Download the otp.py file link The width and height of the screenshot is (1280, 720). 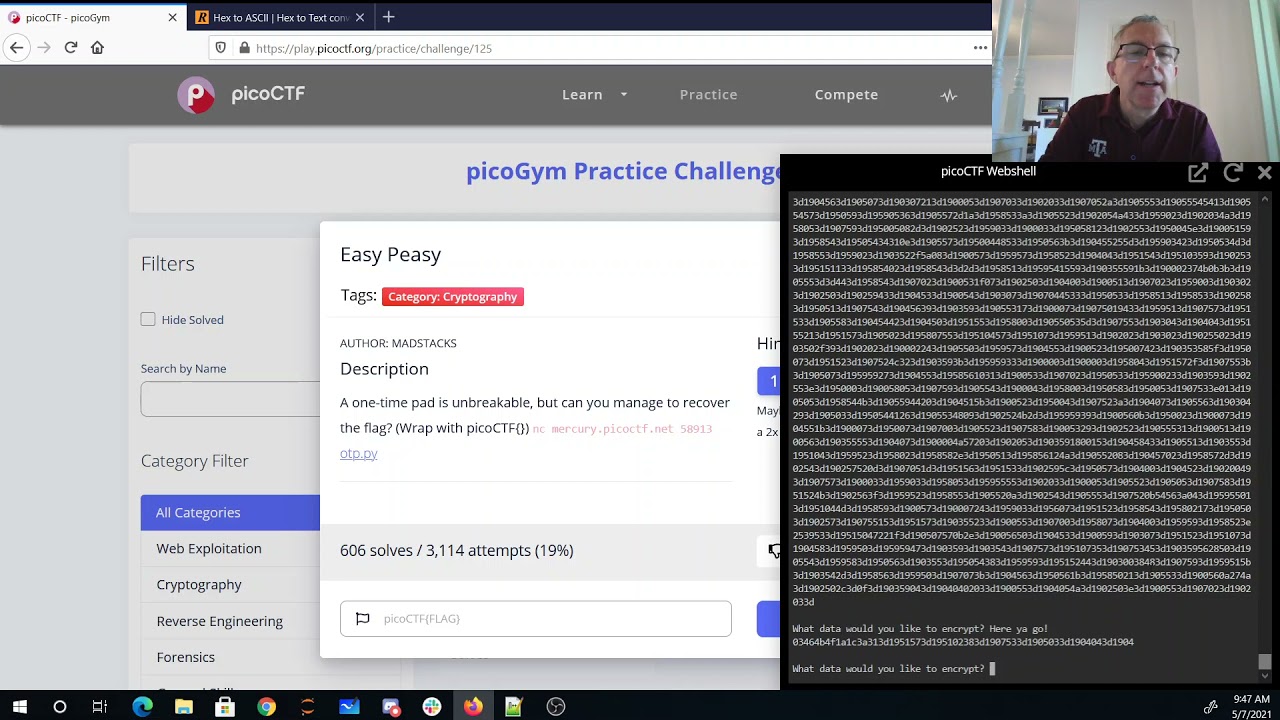pyautogui.click(x=358, y=453)
